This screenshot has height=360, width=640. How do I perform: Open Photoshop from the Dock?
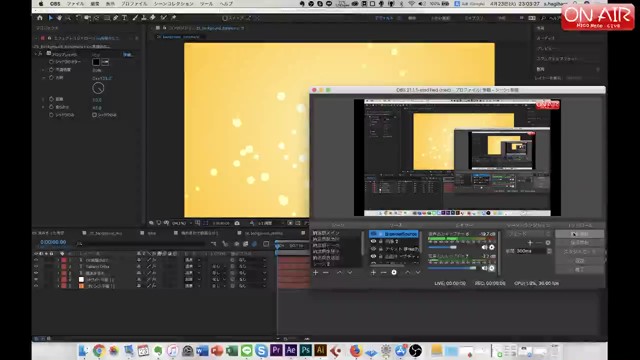tap(305, 350)
